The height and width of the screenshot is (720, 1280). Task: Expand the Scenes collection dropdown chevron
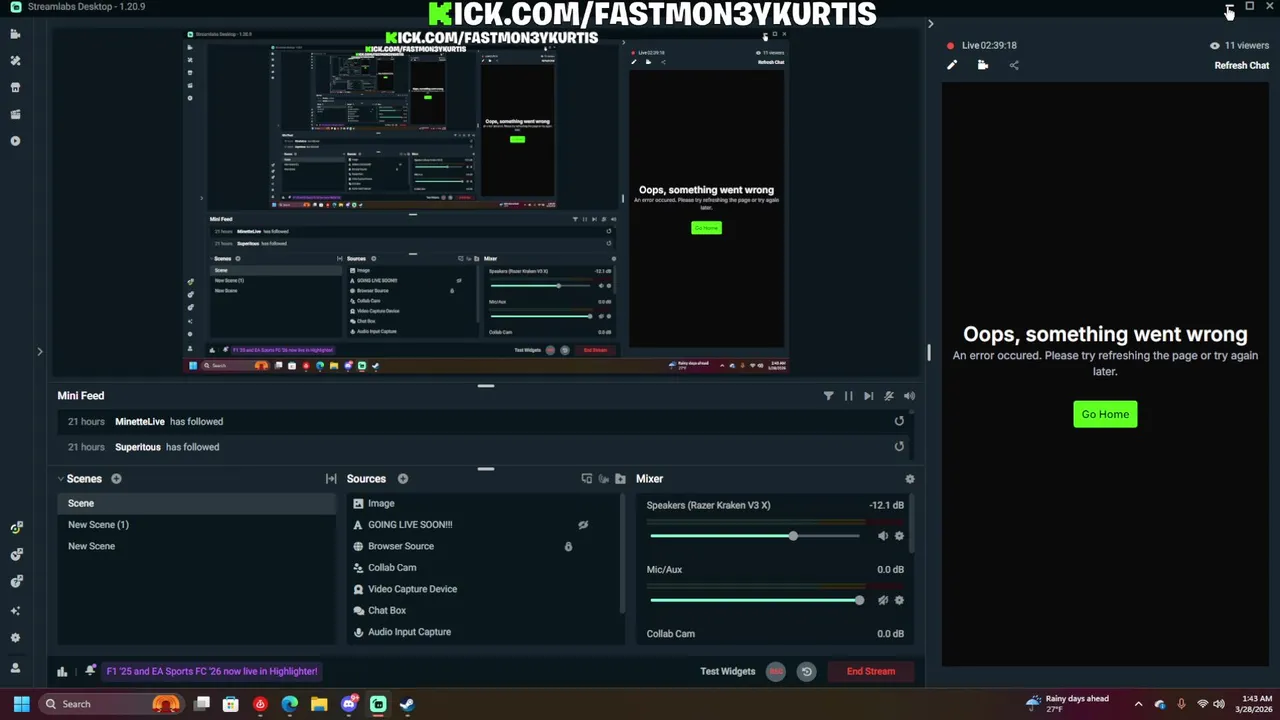tap(60, 479)
